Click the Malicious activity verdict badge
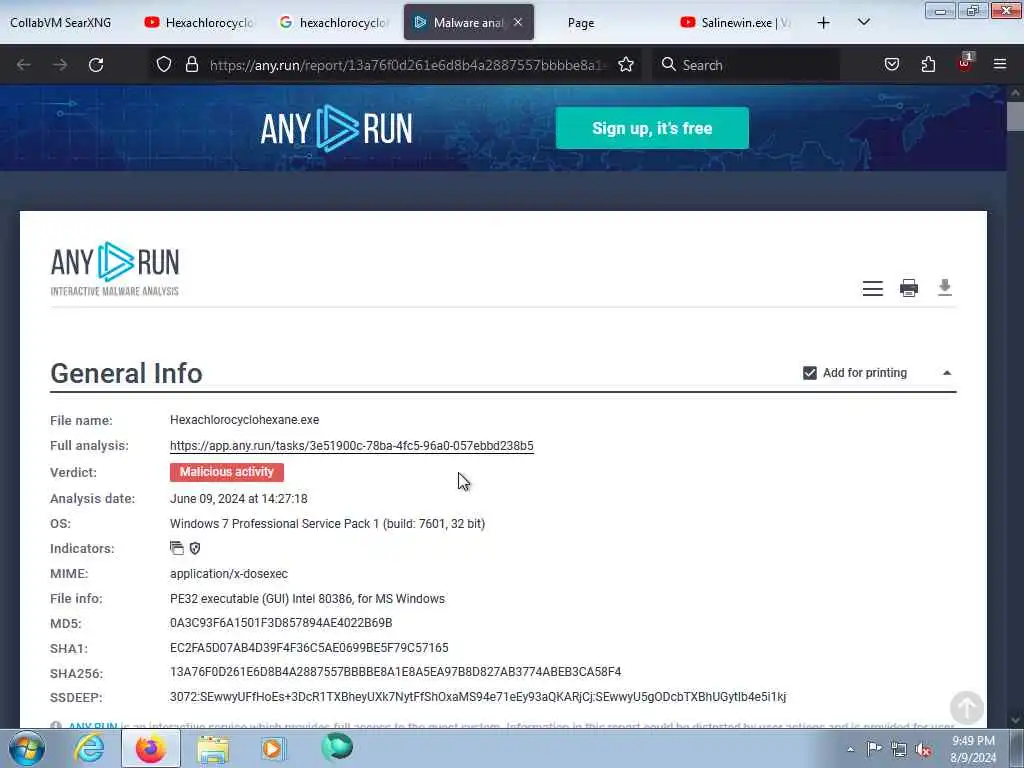Image resolution: width=1024 pixels, height=768 pixels. click(x=227, y=472)
